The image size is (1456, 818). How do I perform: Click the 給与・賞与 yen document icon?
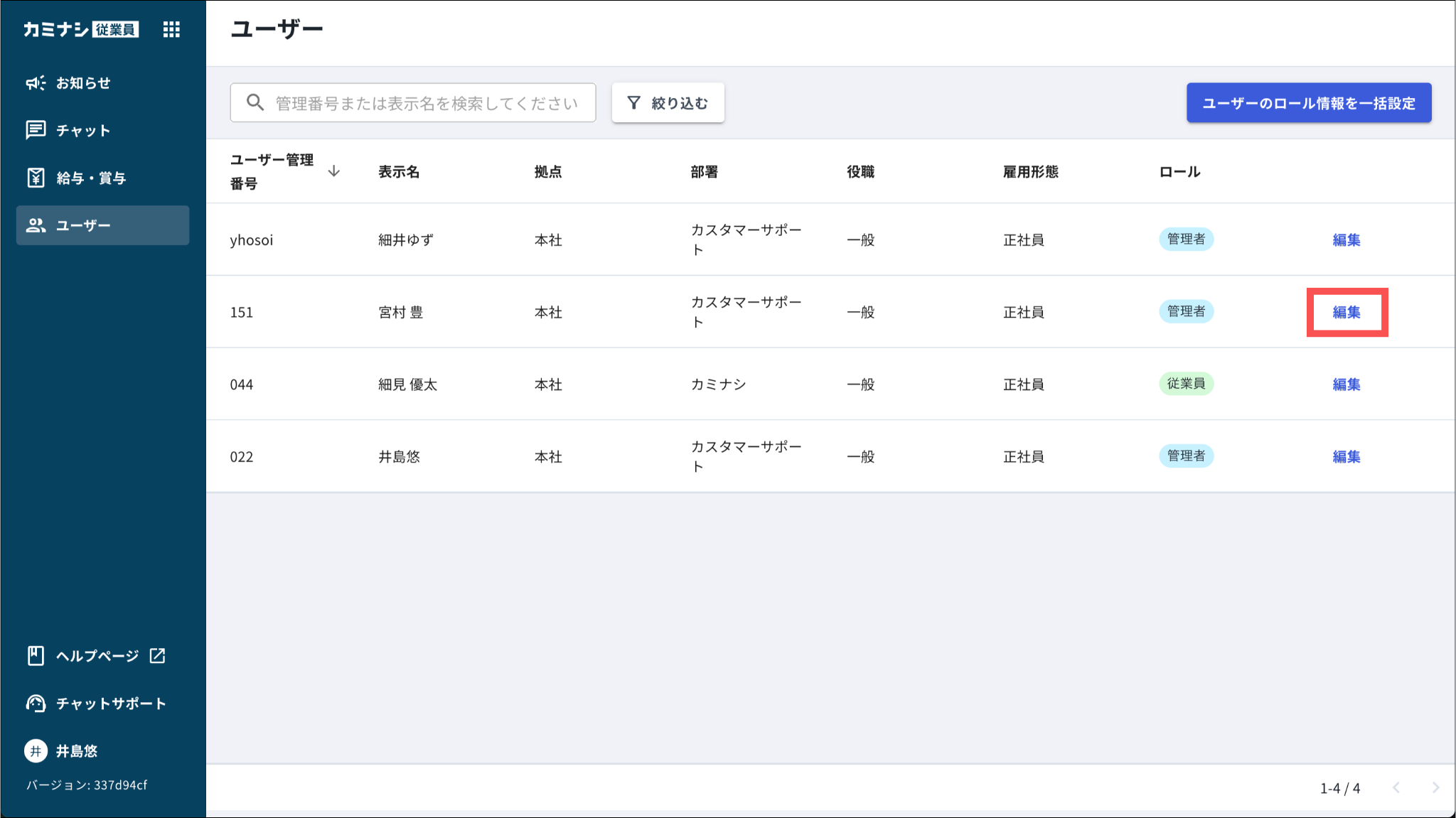pos(36,178)
